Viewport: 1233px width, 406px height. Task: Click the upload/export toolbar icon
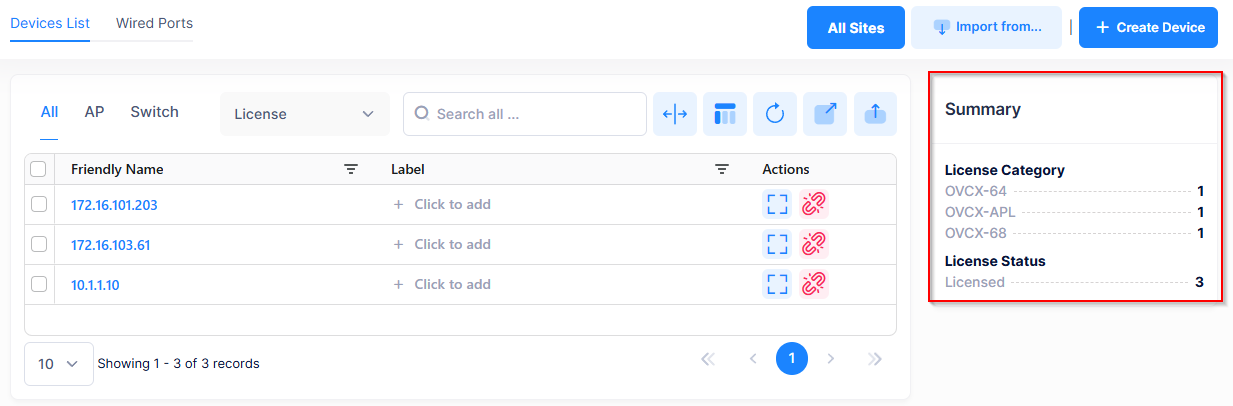coord(875,114)
